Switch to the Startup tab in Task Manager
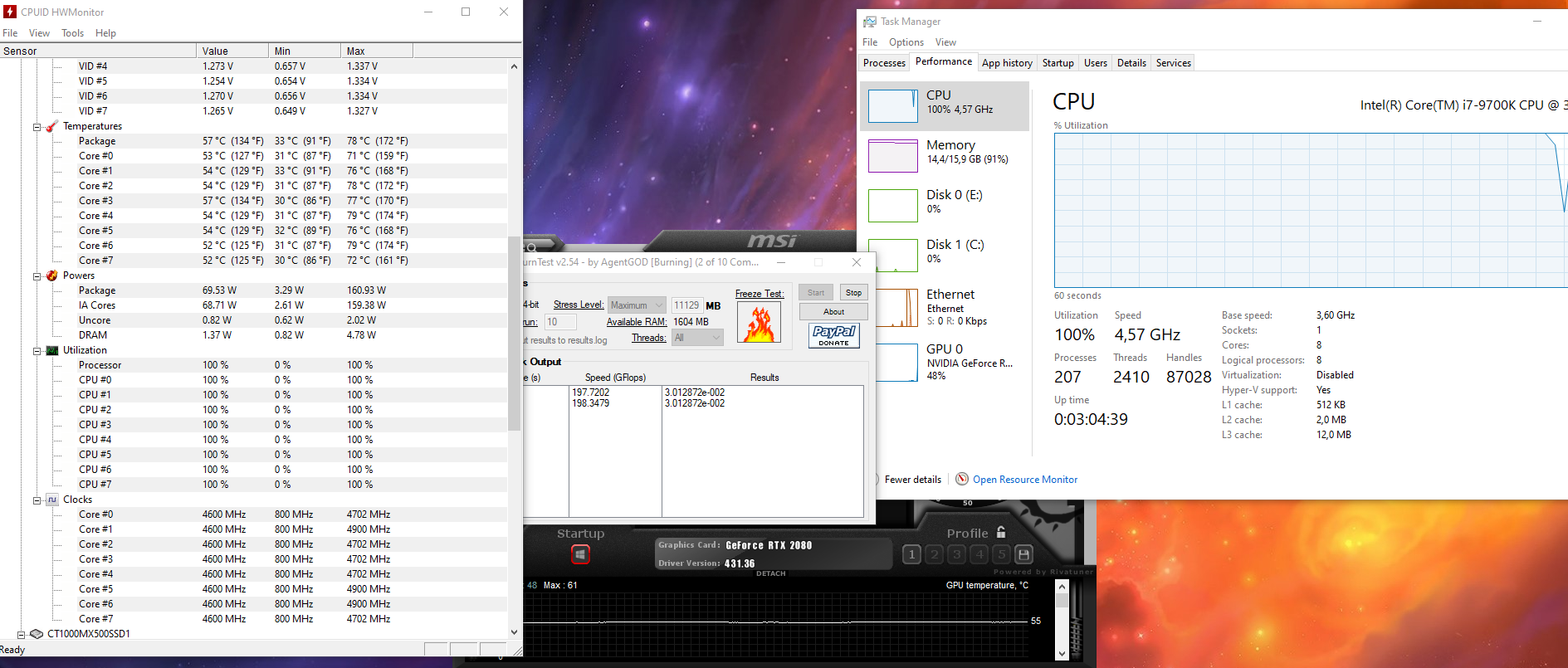Image resolution: width=1568 pixels, height=668 pixels. [x=1058, y=63]
